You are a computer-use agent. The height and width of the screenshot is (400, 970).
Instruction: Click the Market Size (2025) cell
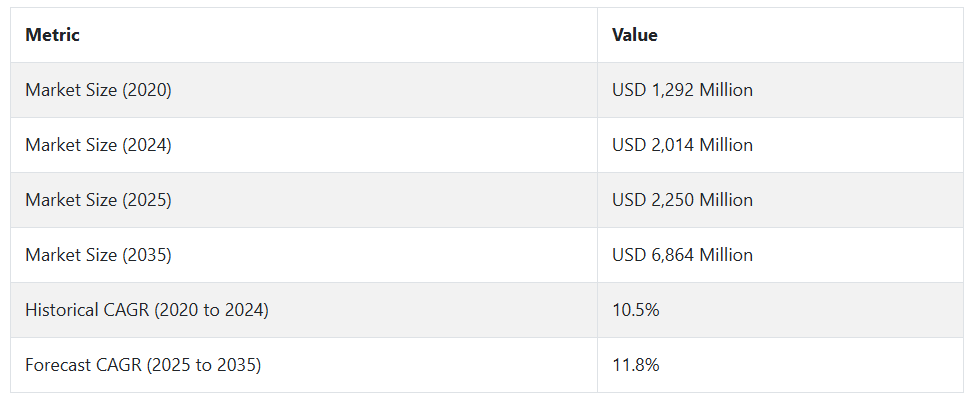pos(304,200)
